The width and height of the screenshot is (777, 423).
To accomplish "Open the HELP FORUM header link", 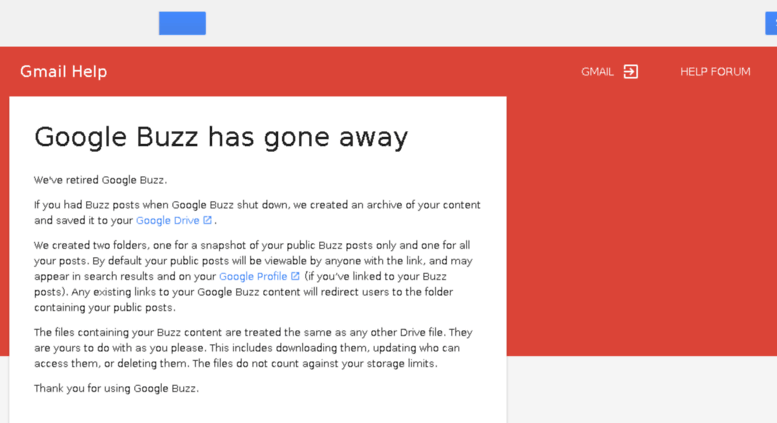I will click(715, 72).
